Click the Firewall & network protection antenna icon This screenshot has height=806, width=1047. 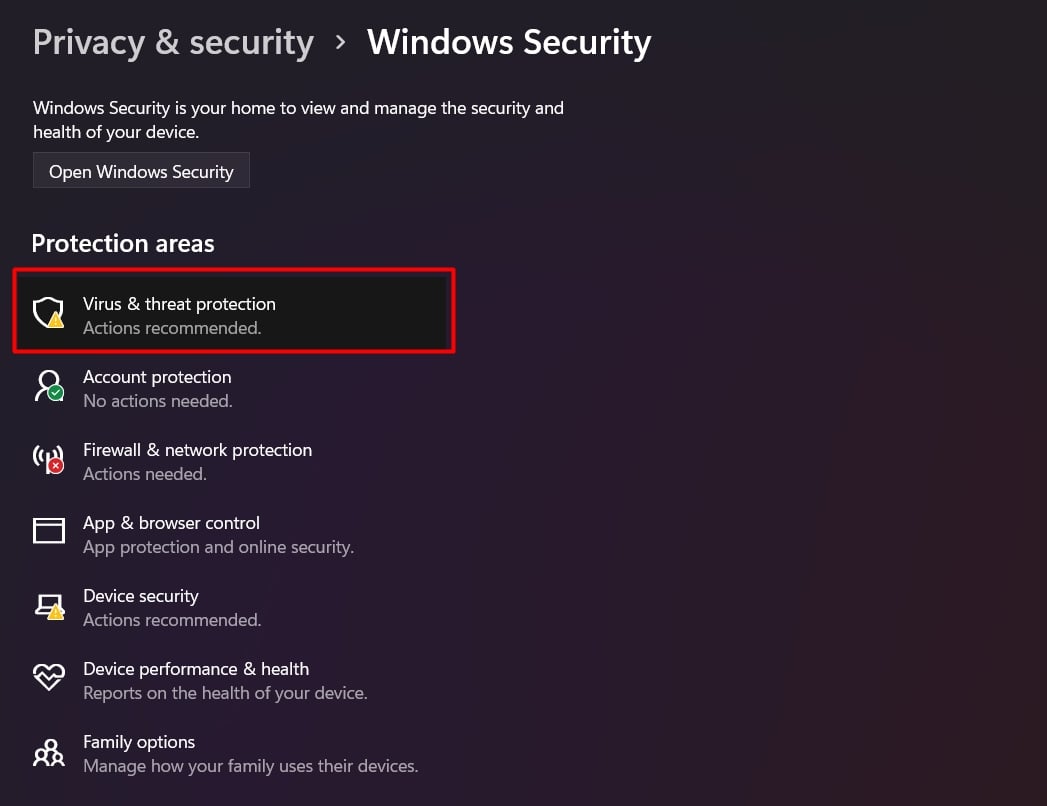48,460
